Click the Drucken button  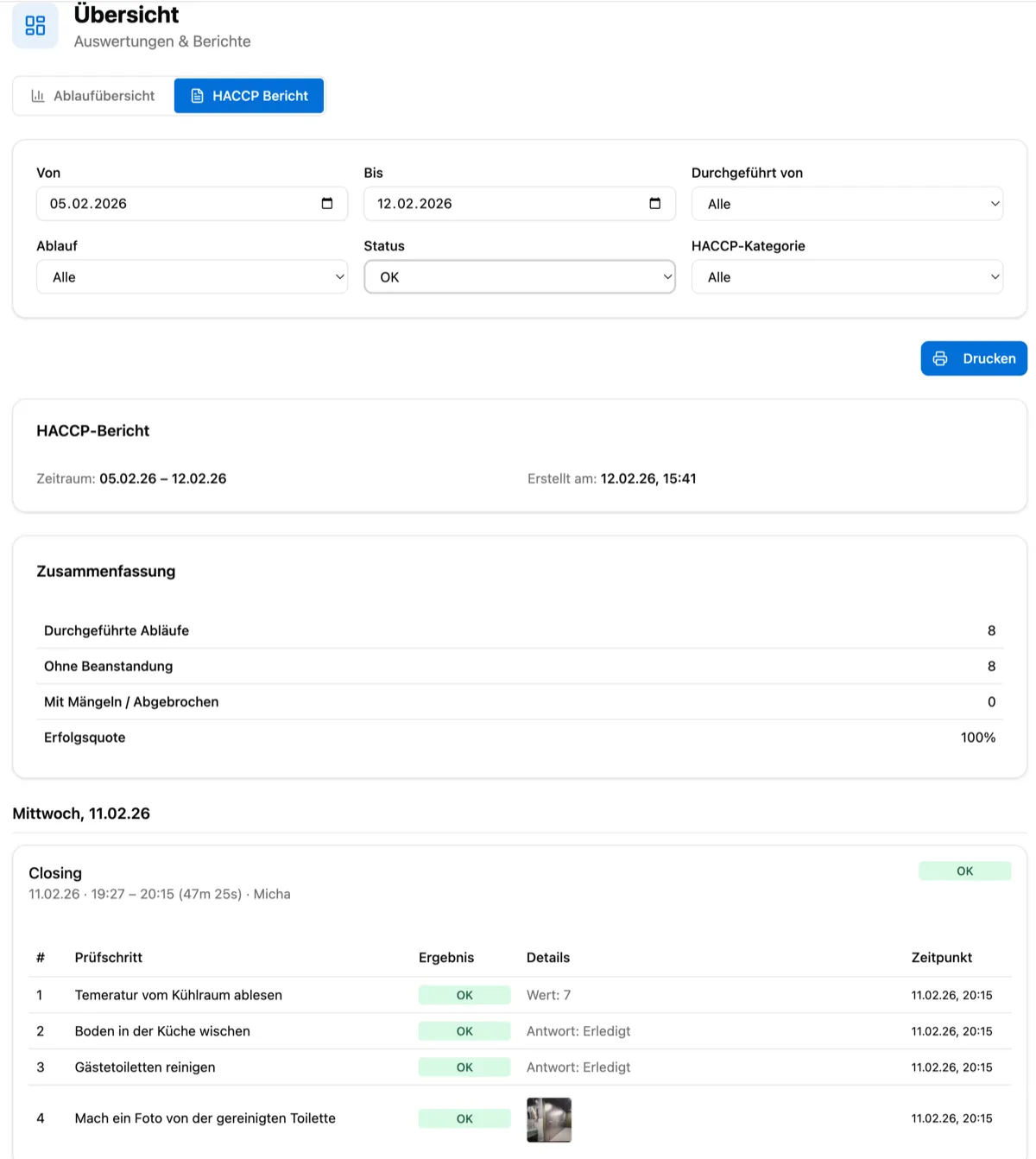(974, 358)
